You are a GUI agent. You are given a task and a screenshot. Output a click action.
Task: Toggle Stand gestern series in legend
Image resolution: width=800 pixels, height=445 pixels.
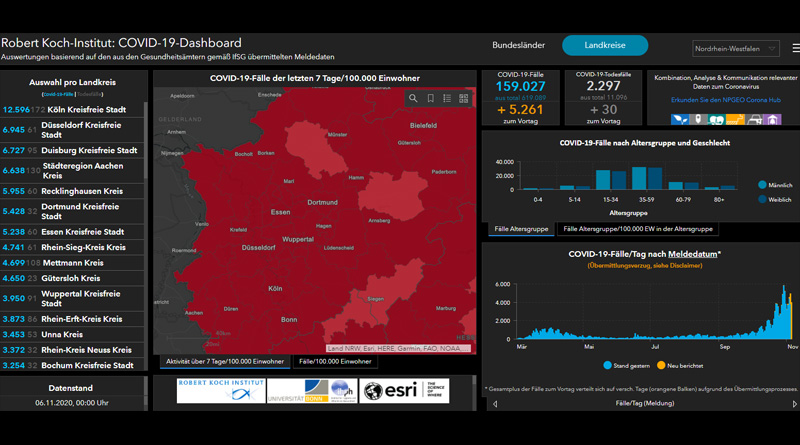click(x=627, y=365)
